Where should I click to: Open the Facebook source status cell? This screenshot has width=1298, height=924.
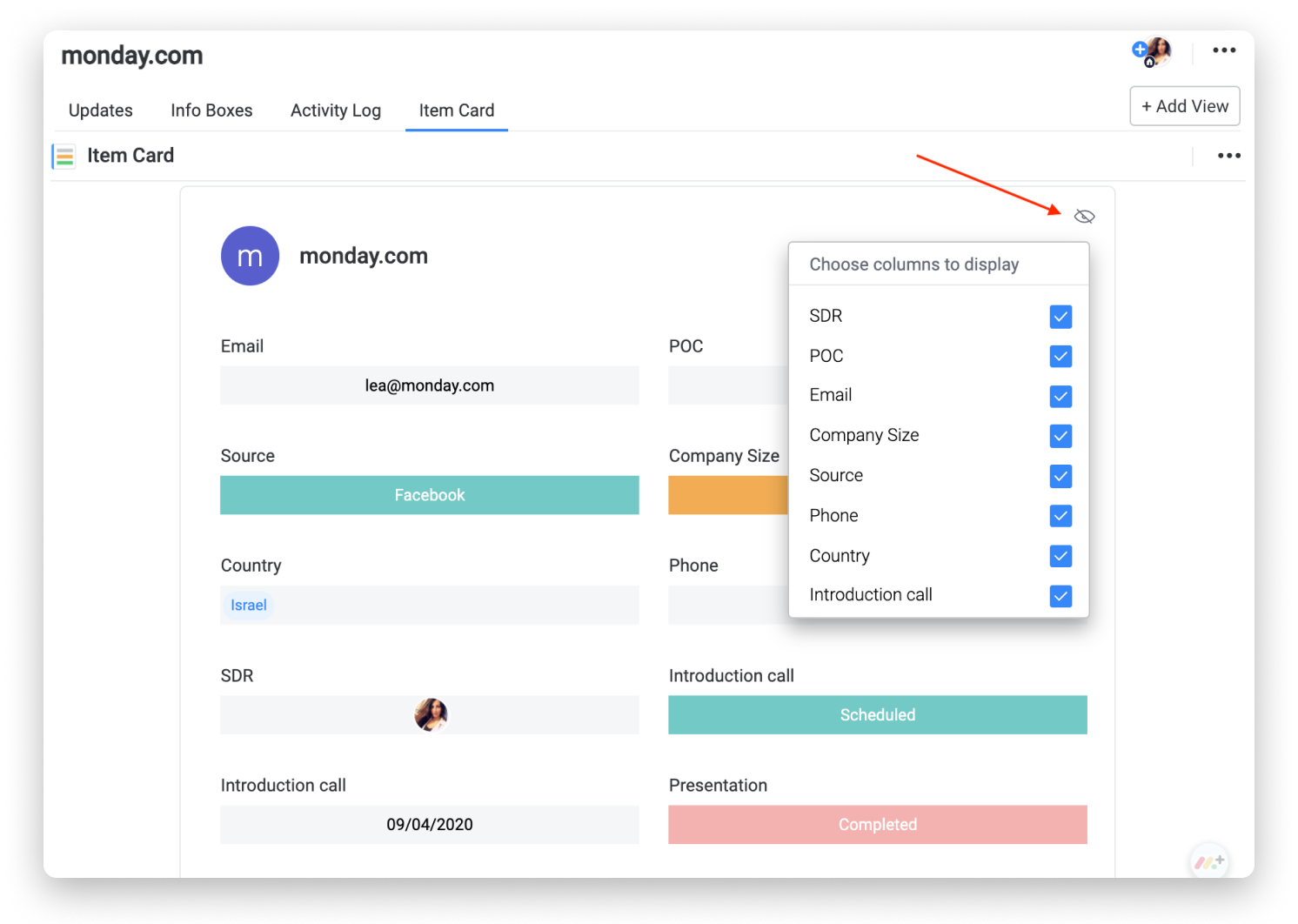coord(430,495)
